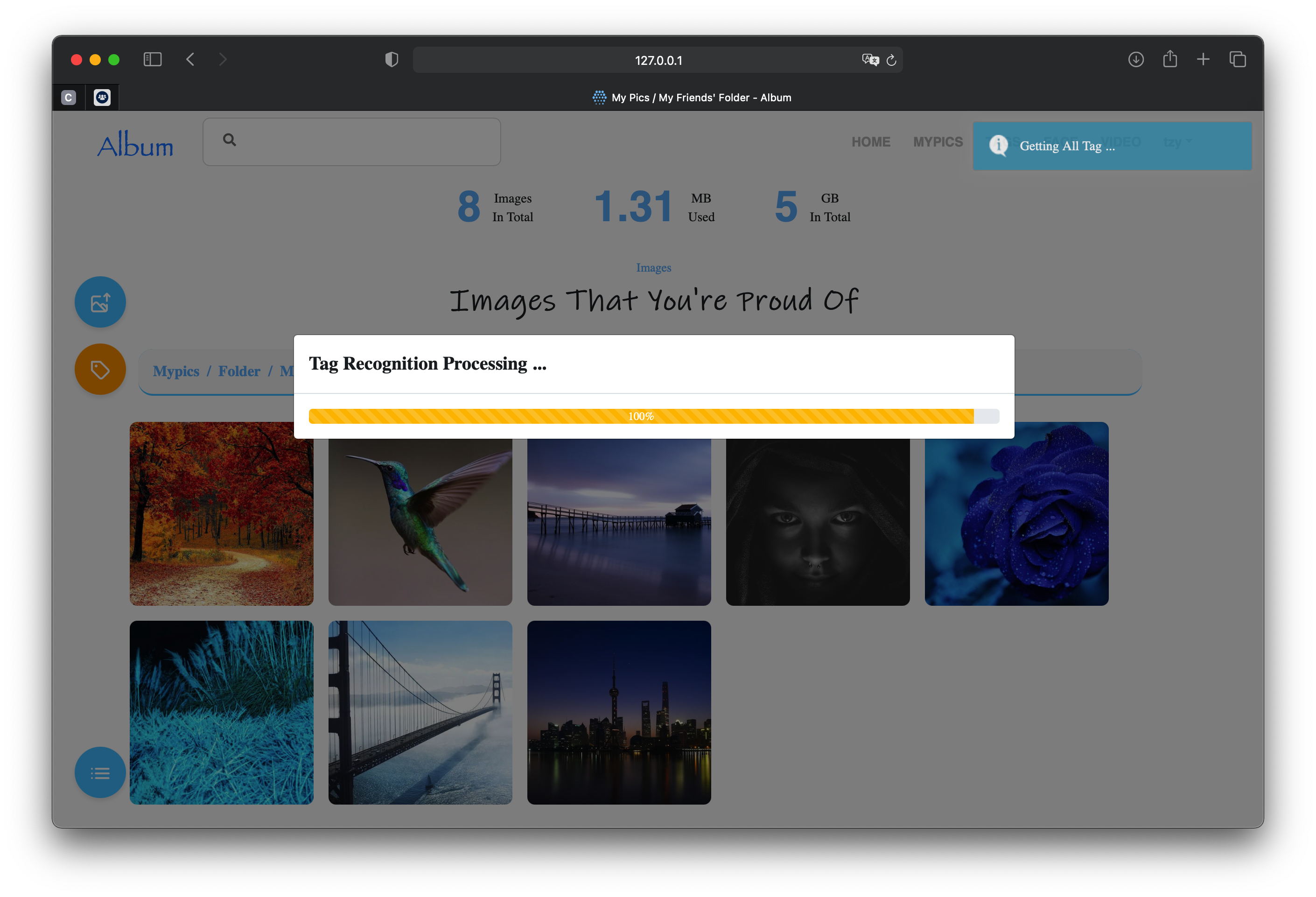Open the Share menu
Viewport: 1316px width, 897px height.
(1170, 59)
